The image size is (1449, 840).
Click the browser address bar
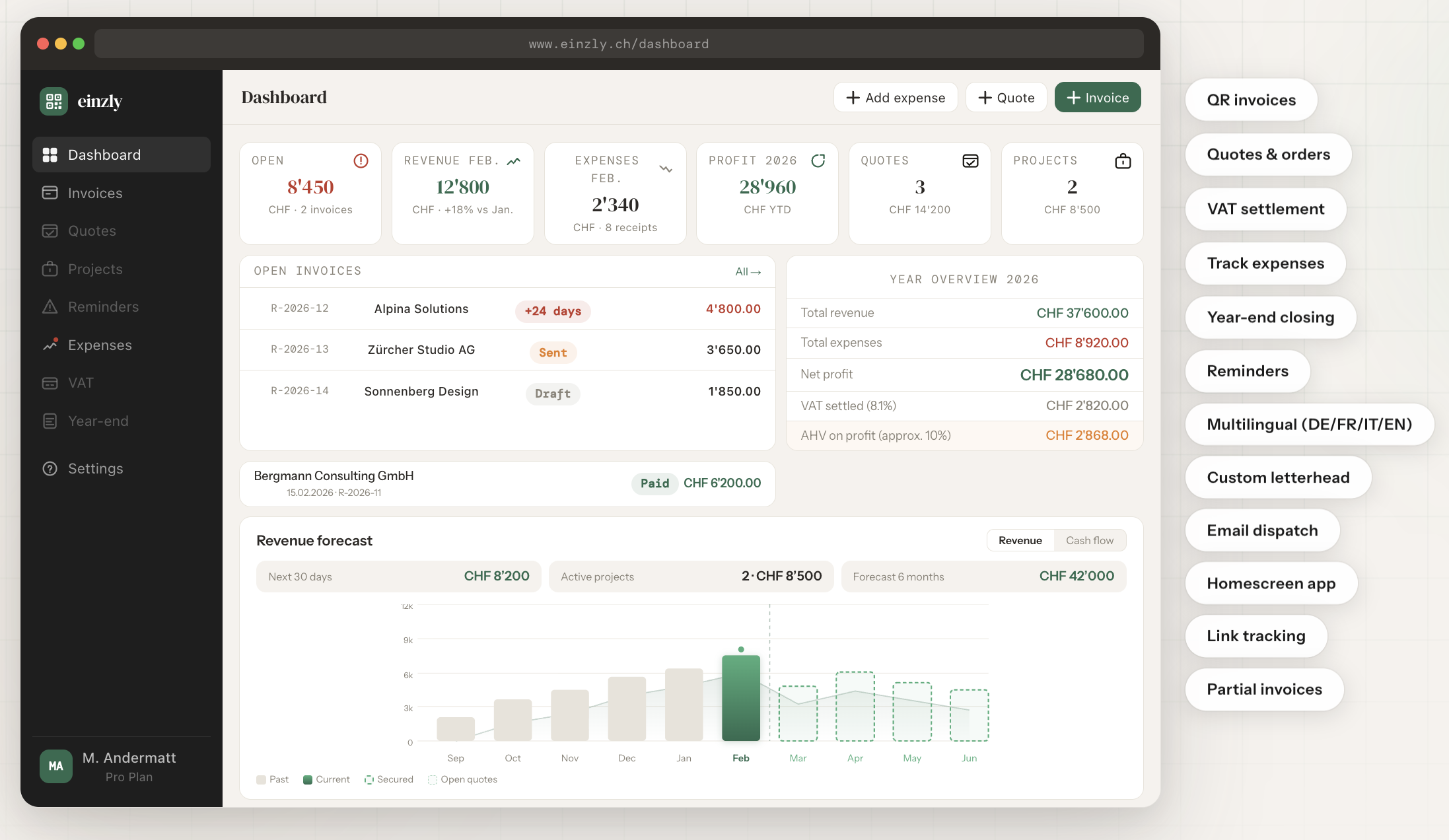(x=619, y=44)
